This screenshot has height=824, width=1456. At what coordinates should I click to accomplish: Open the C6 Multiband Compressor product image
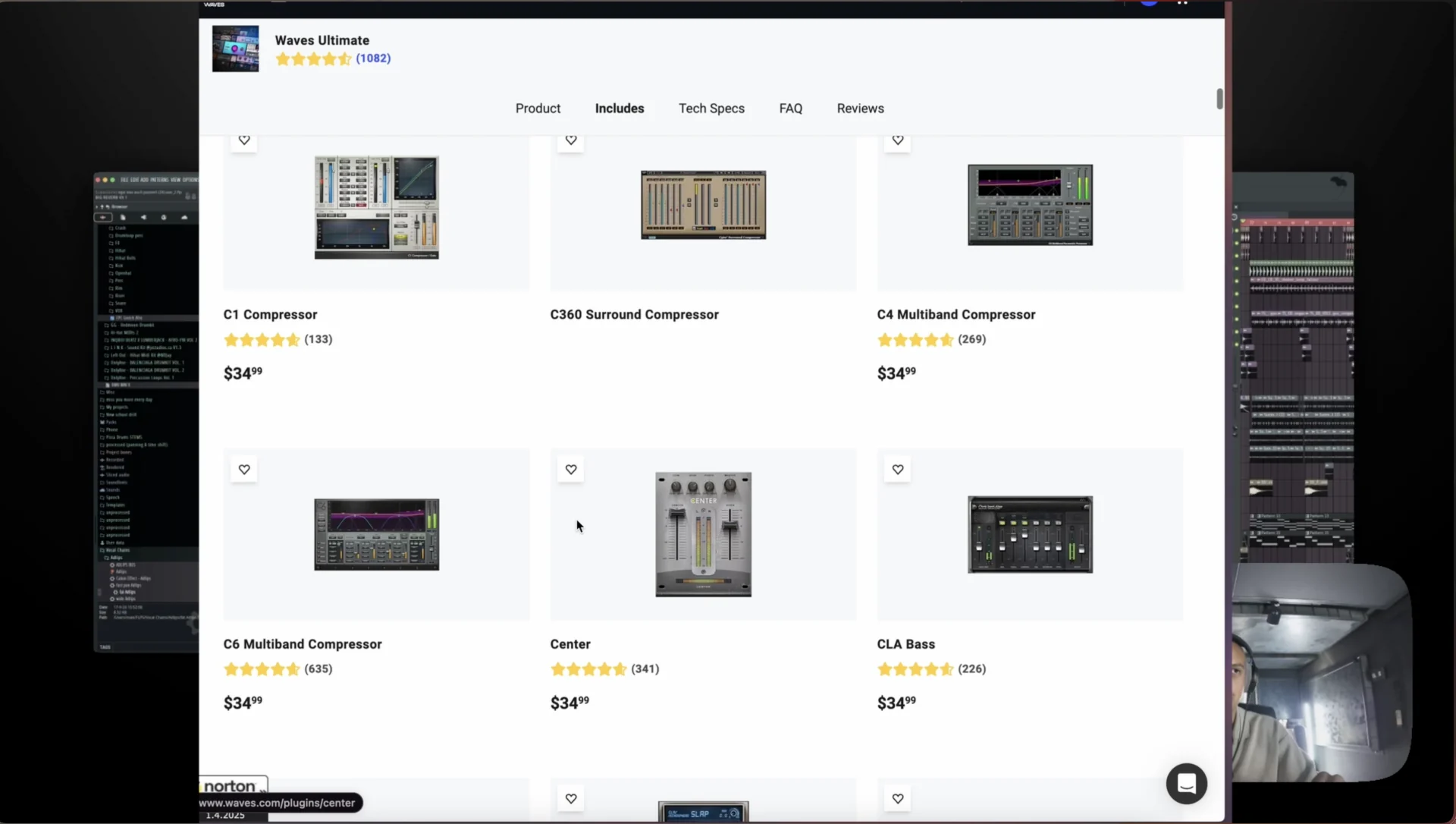377,534
